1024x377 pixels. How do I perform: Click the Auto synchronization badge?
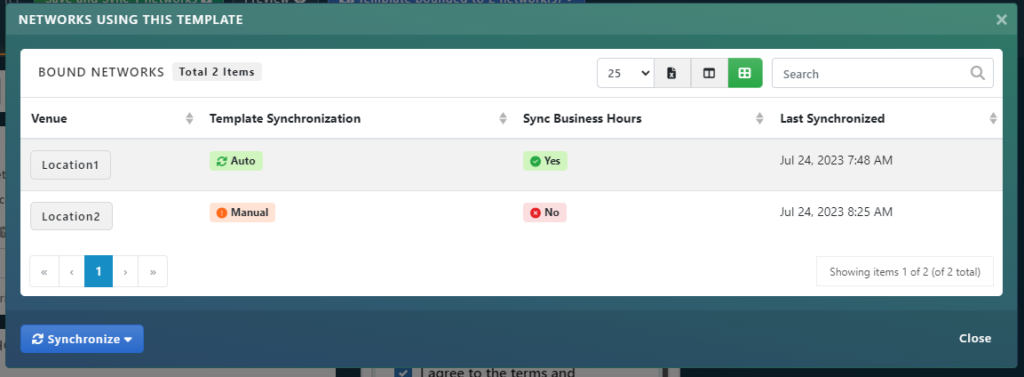pos(236,161)
